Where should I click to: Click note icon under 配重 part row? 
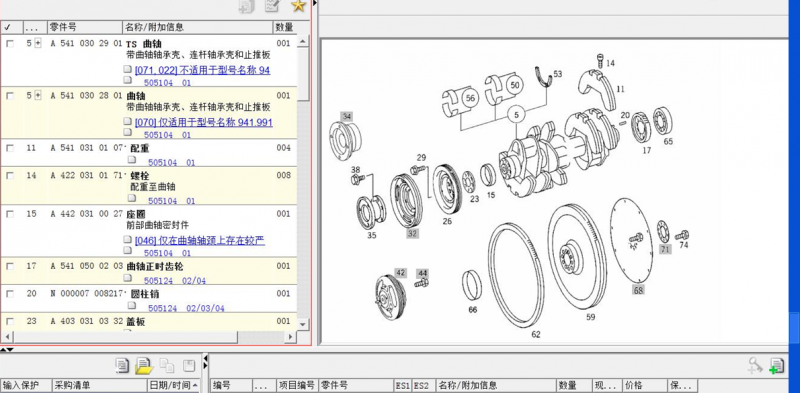(x=132, y=160)
